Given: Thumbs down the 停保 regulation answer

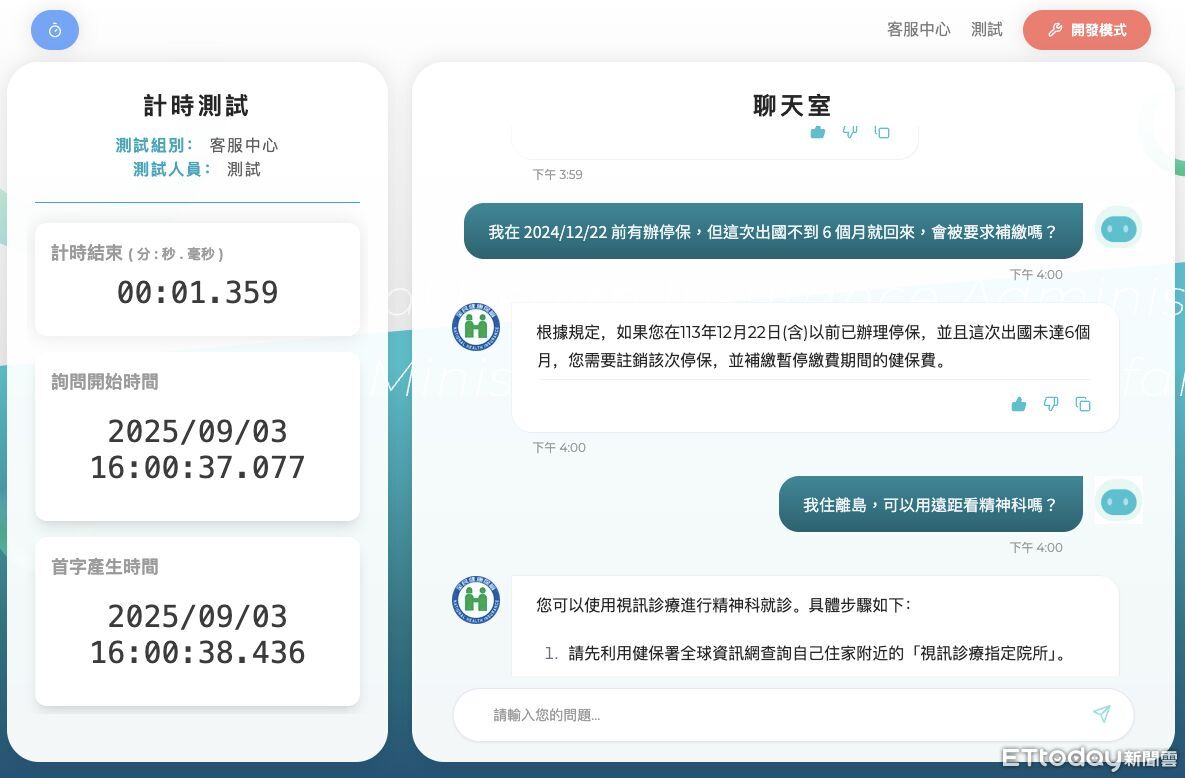Looking at the screenshot, I should pyautogui.click(x=1050, y=404).
